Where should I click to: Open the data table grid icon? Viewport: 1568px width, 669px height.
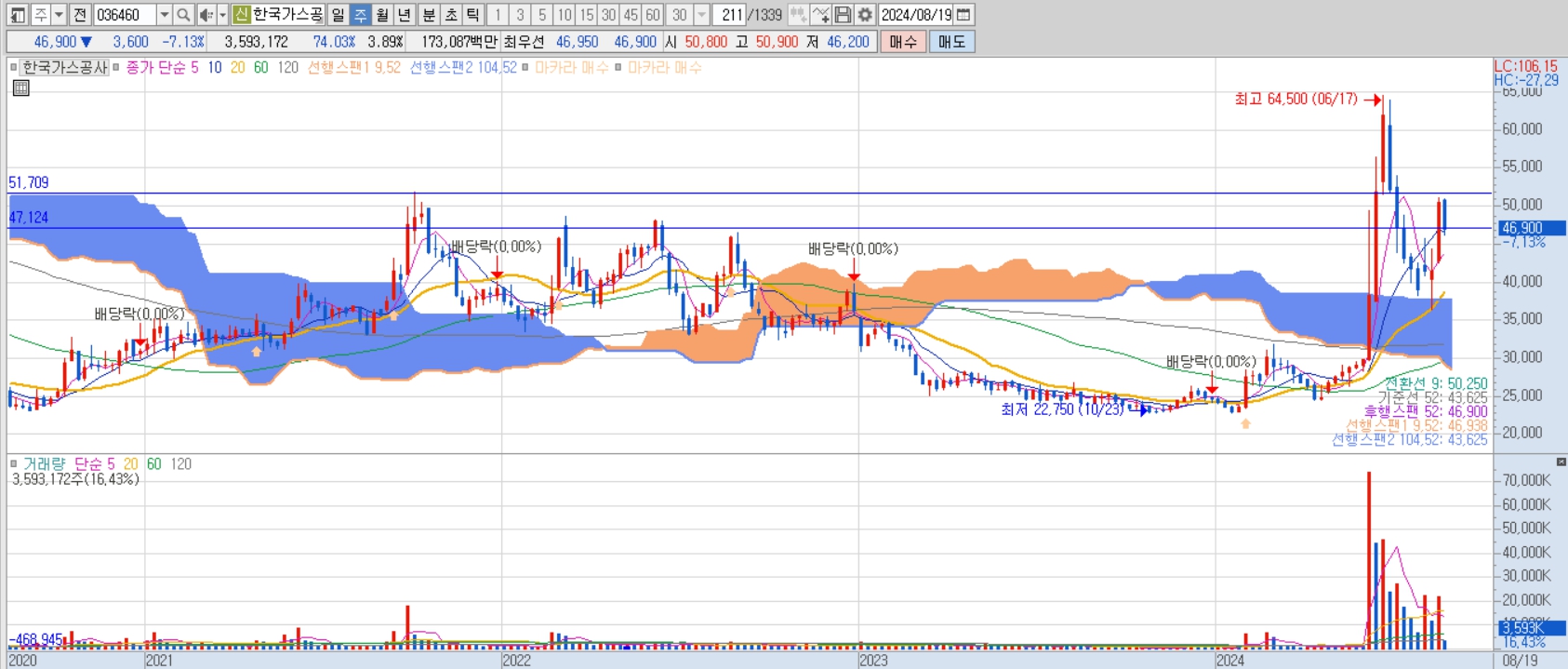click(x=21, y=87)
